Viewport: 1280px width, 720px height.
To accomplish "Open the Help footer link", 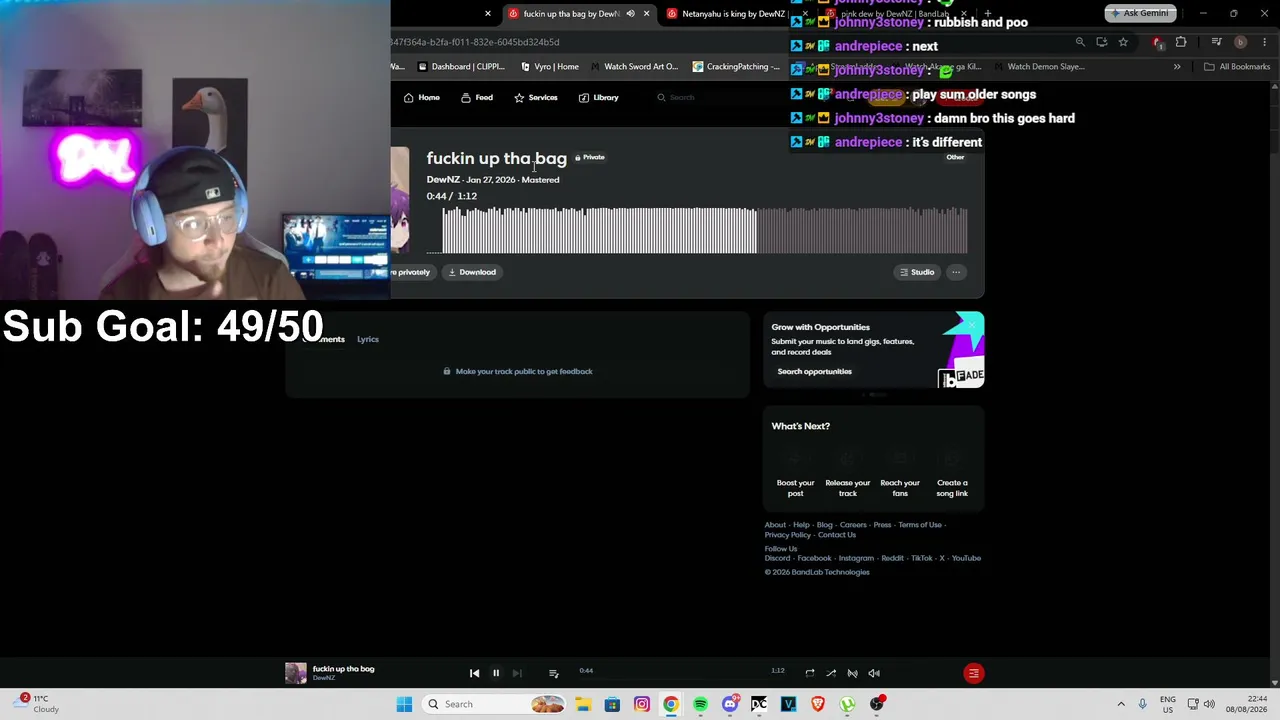I will click(801, 525).
